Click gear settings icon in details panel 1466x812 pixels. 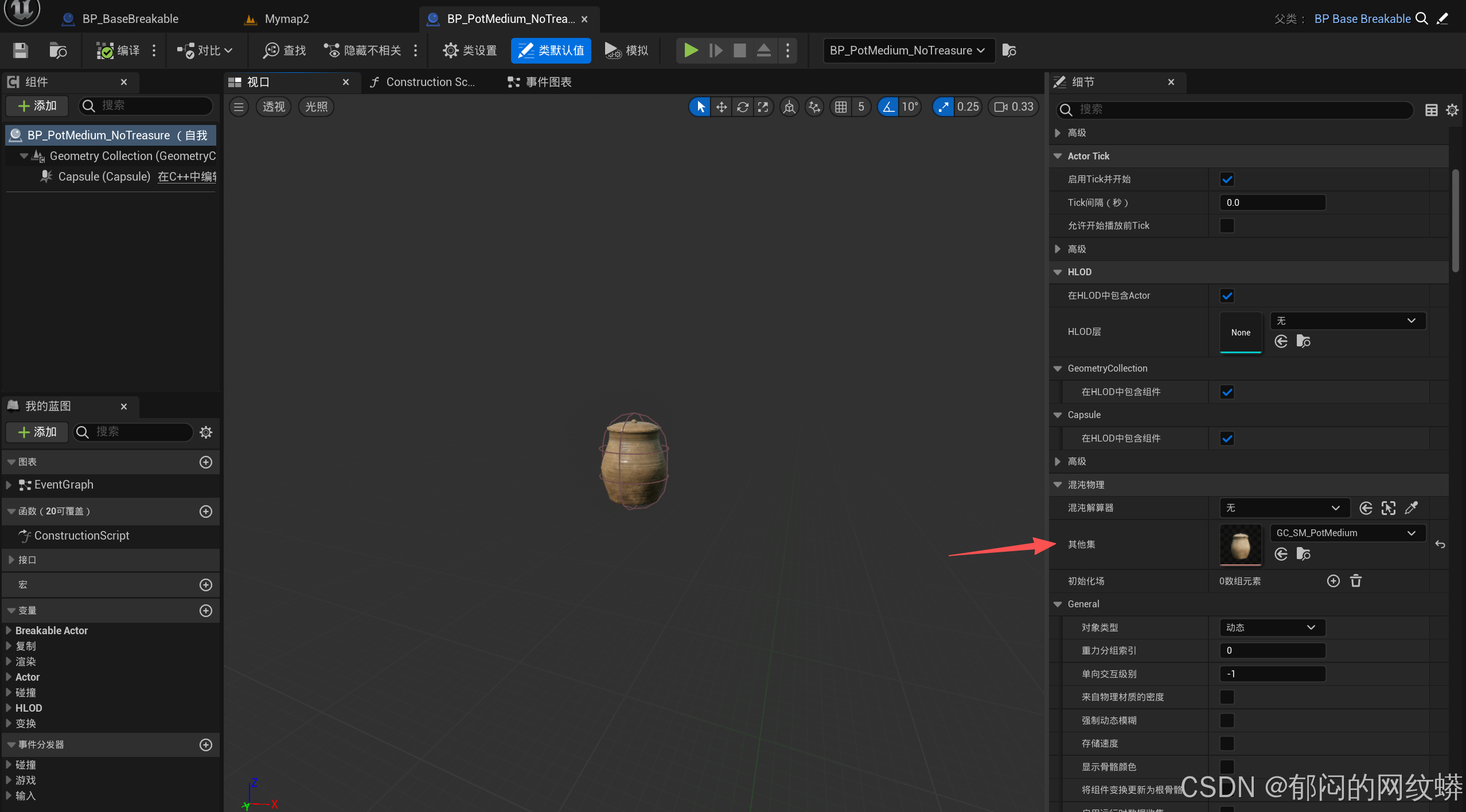click(x=1452, y=110)
